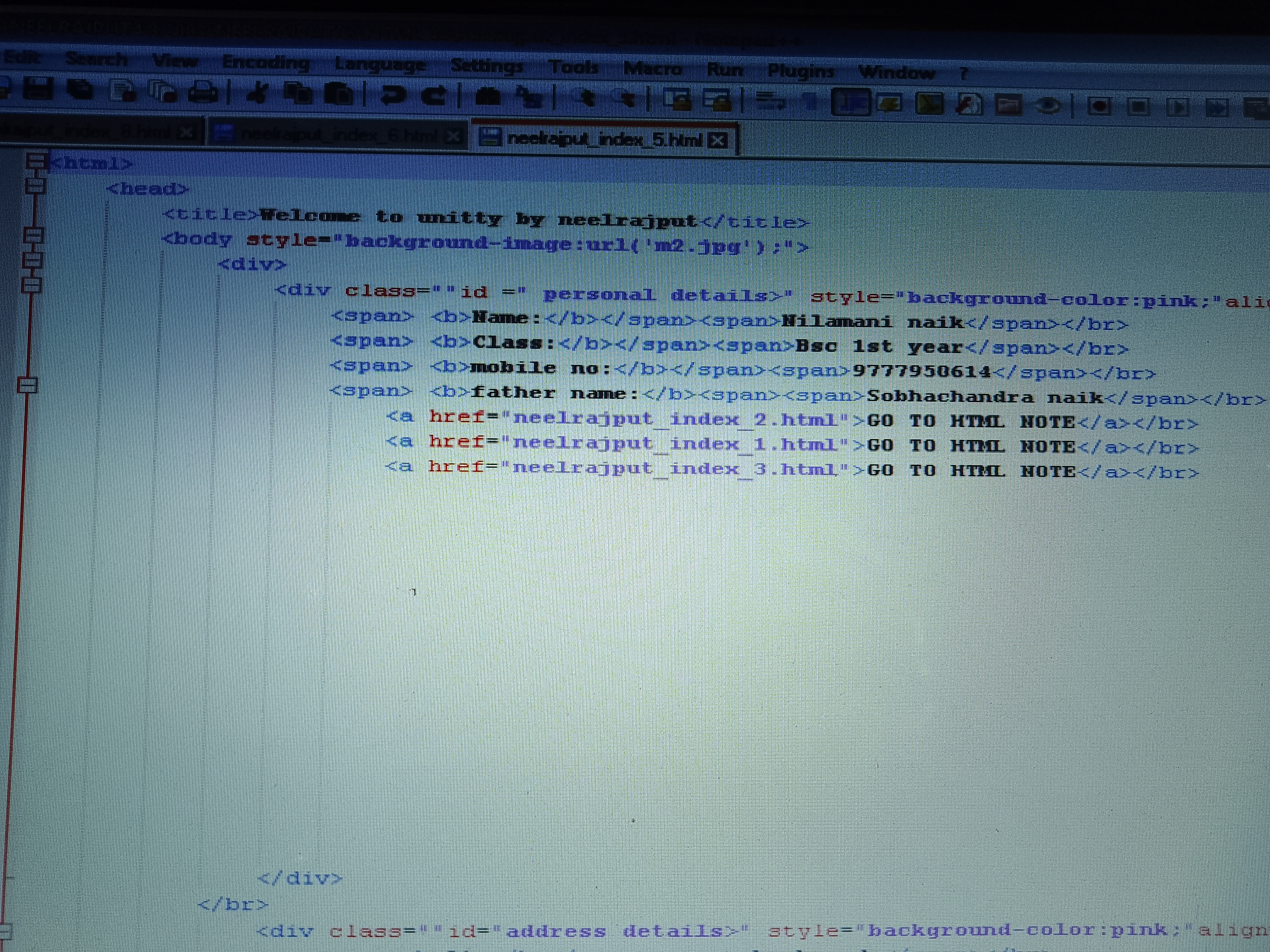Click the Cut scissors icon

pos(257,94)
